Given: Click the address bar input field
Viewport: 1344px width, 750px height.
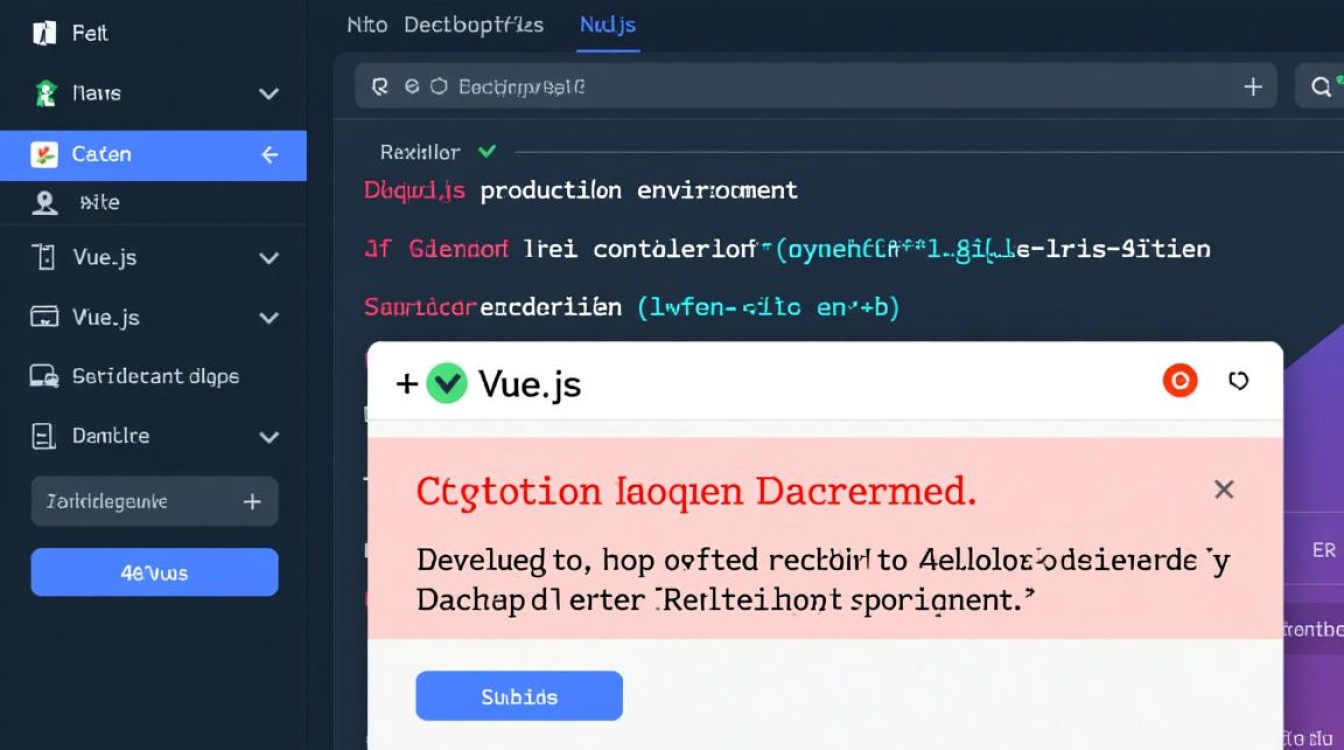Looking at the screenshot, I should pyautogui.click(x=800, y=87).
